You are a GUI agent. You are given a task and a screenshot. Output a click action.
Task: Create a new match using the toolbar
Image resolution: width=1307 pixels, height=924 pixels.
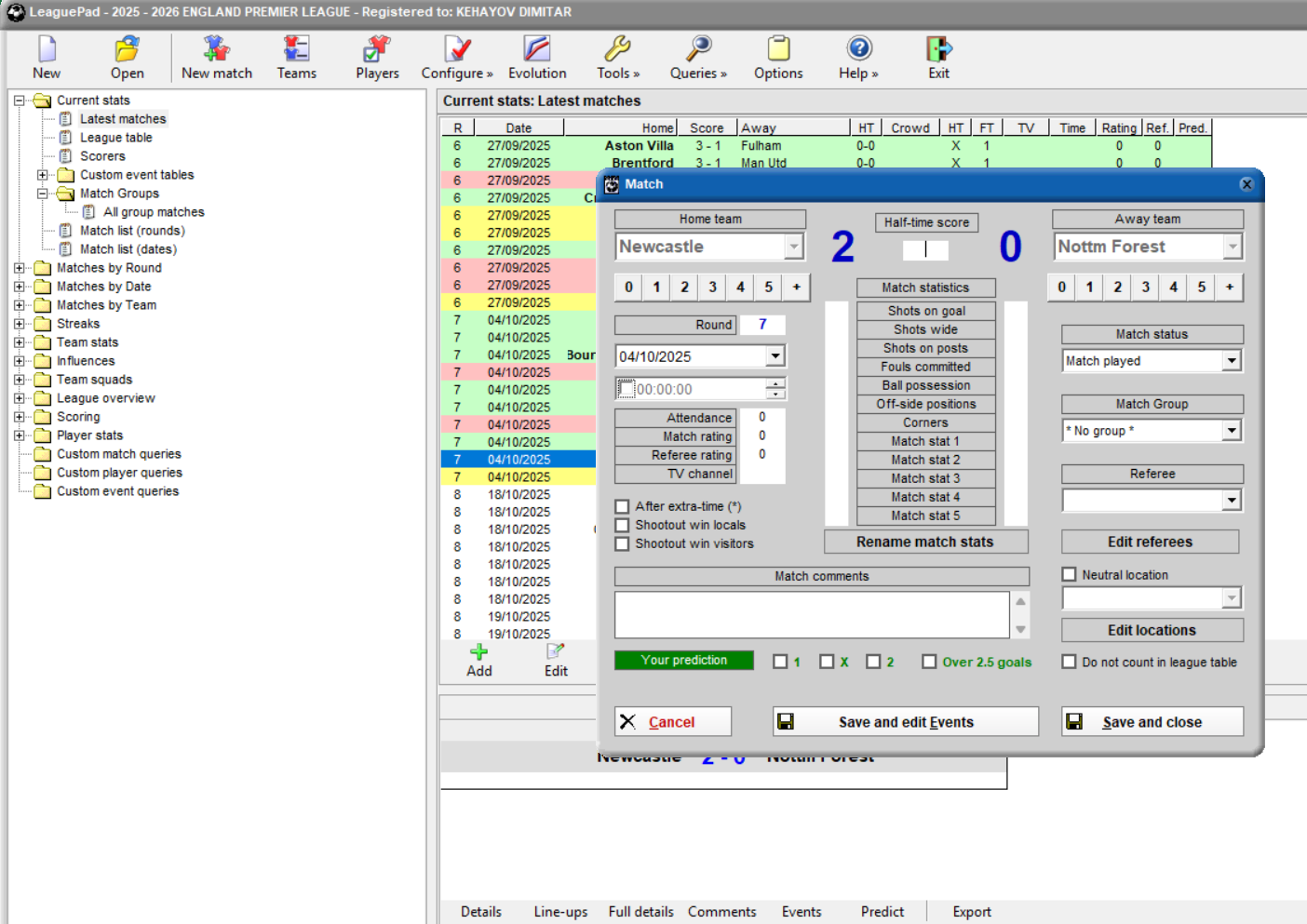pos(216,56)
